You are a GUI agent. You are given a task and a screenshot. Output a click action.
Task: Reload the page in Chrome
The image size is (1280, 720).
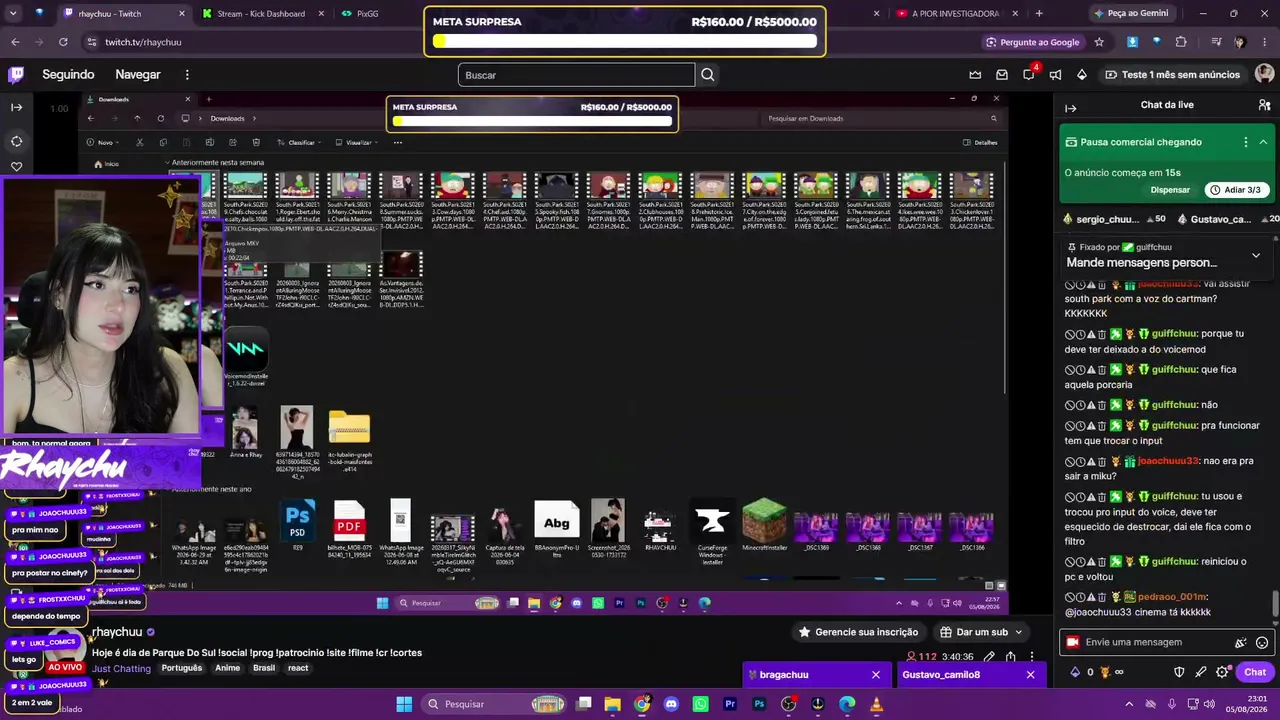pyautogui.click(x=63, y=42)
